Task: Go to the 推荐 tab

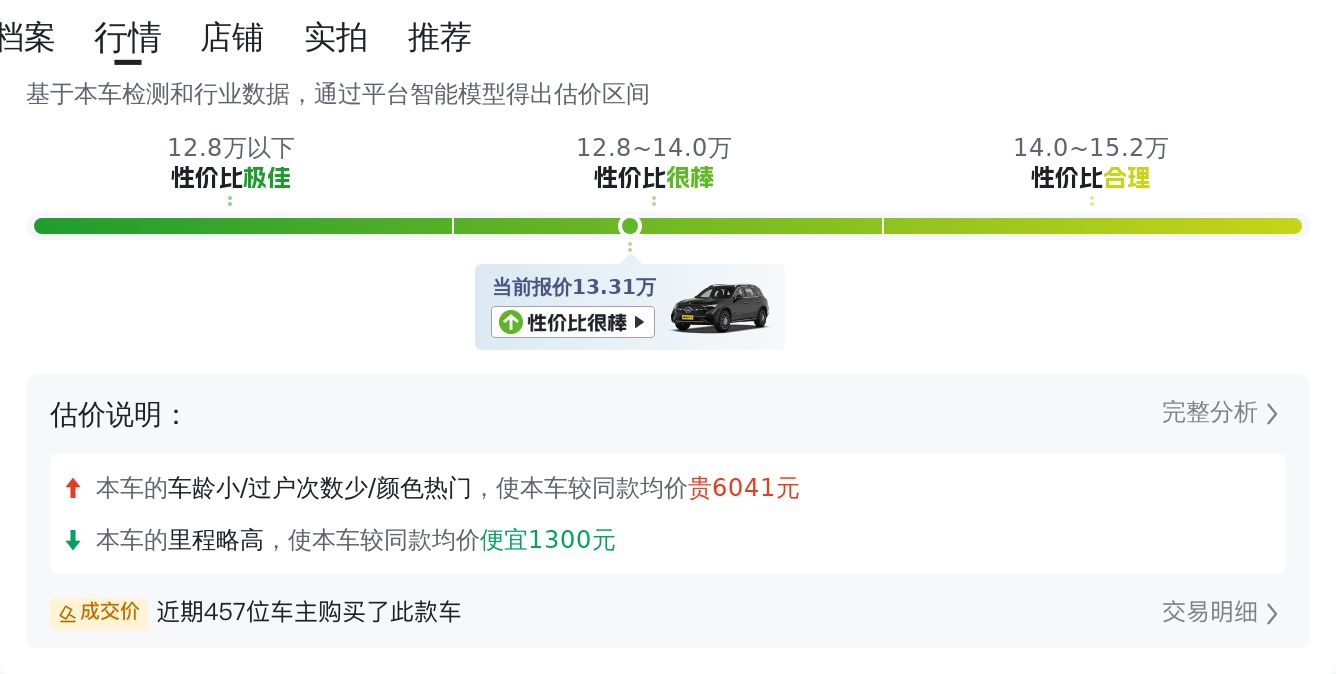Action: tap(440, 38)
